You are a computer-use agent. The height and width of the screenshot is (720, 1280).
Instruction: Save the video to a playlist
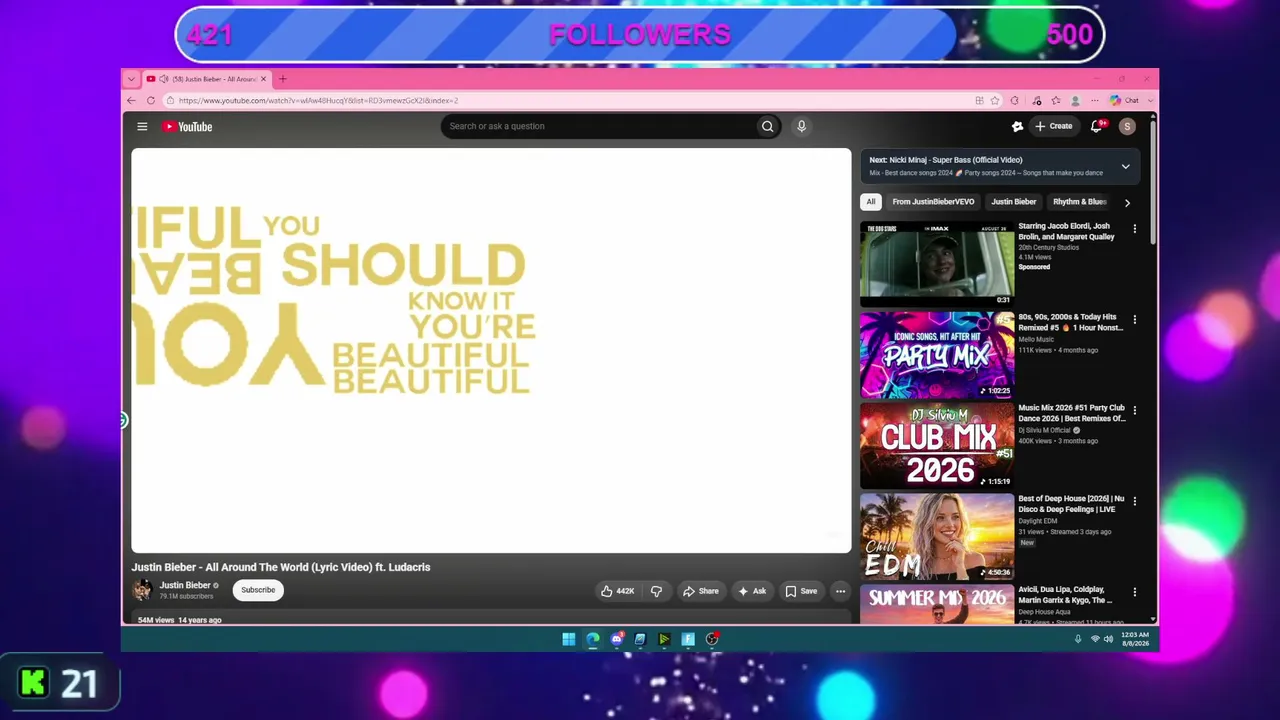click(x=801, y=591)
